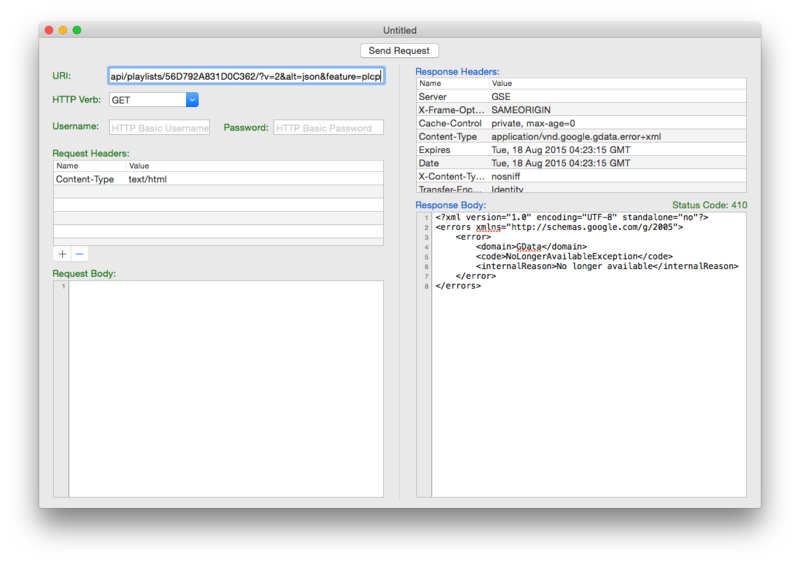
Task: Click the GData domain line in response
Action: pyautogui.click(x=531, y=247)
